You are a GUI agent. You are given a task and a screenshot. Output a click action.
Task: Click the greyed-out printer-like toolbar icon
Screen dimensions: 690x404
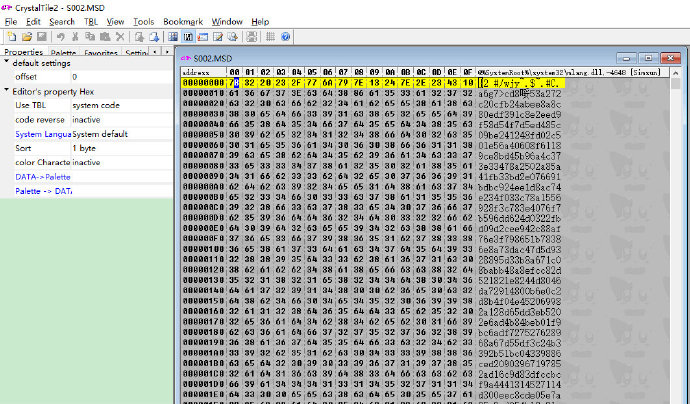251,37
